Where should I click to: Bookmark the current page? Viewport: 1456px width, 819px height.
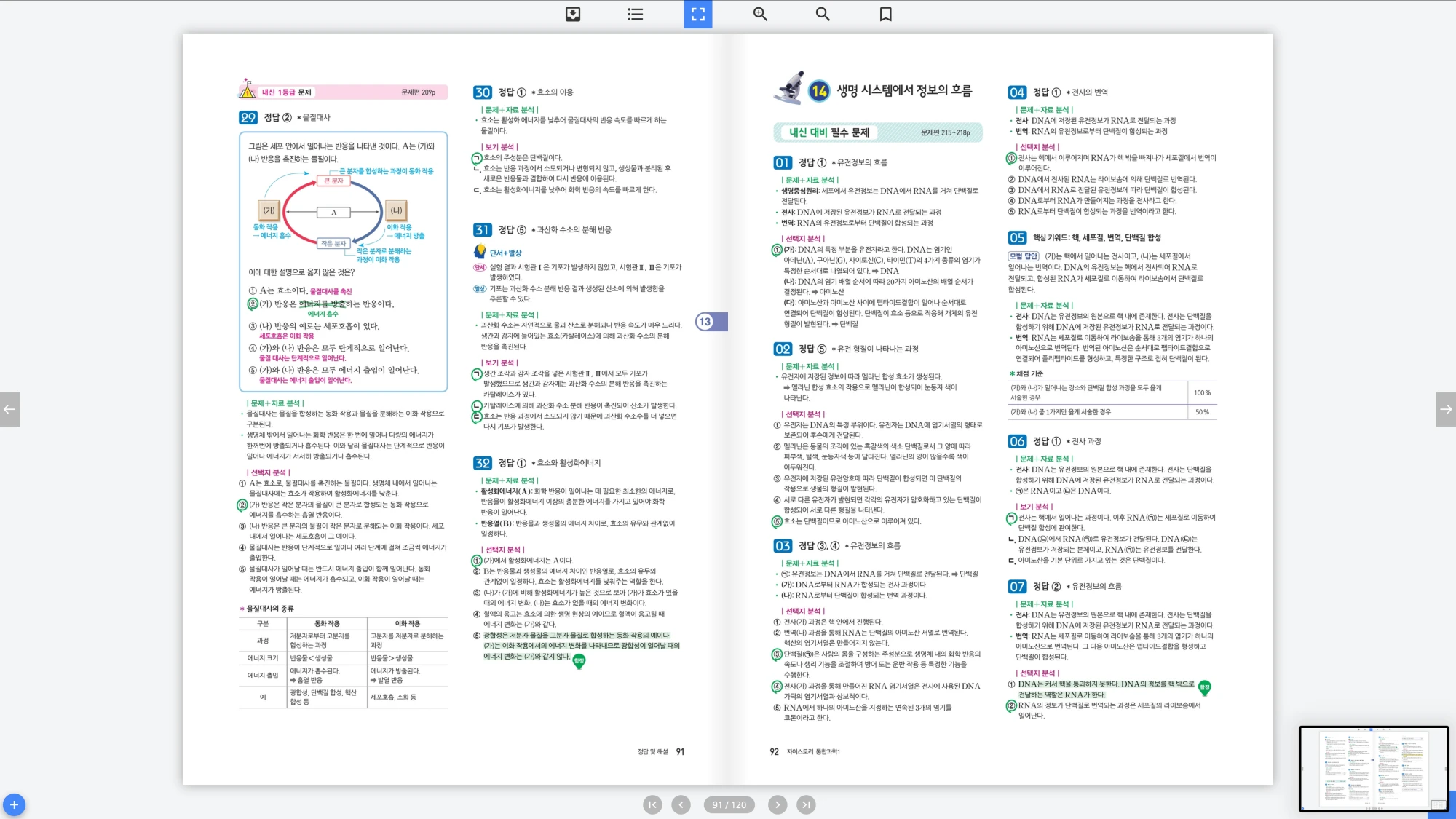(x=885, y=14)
